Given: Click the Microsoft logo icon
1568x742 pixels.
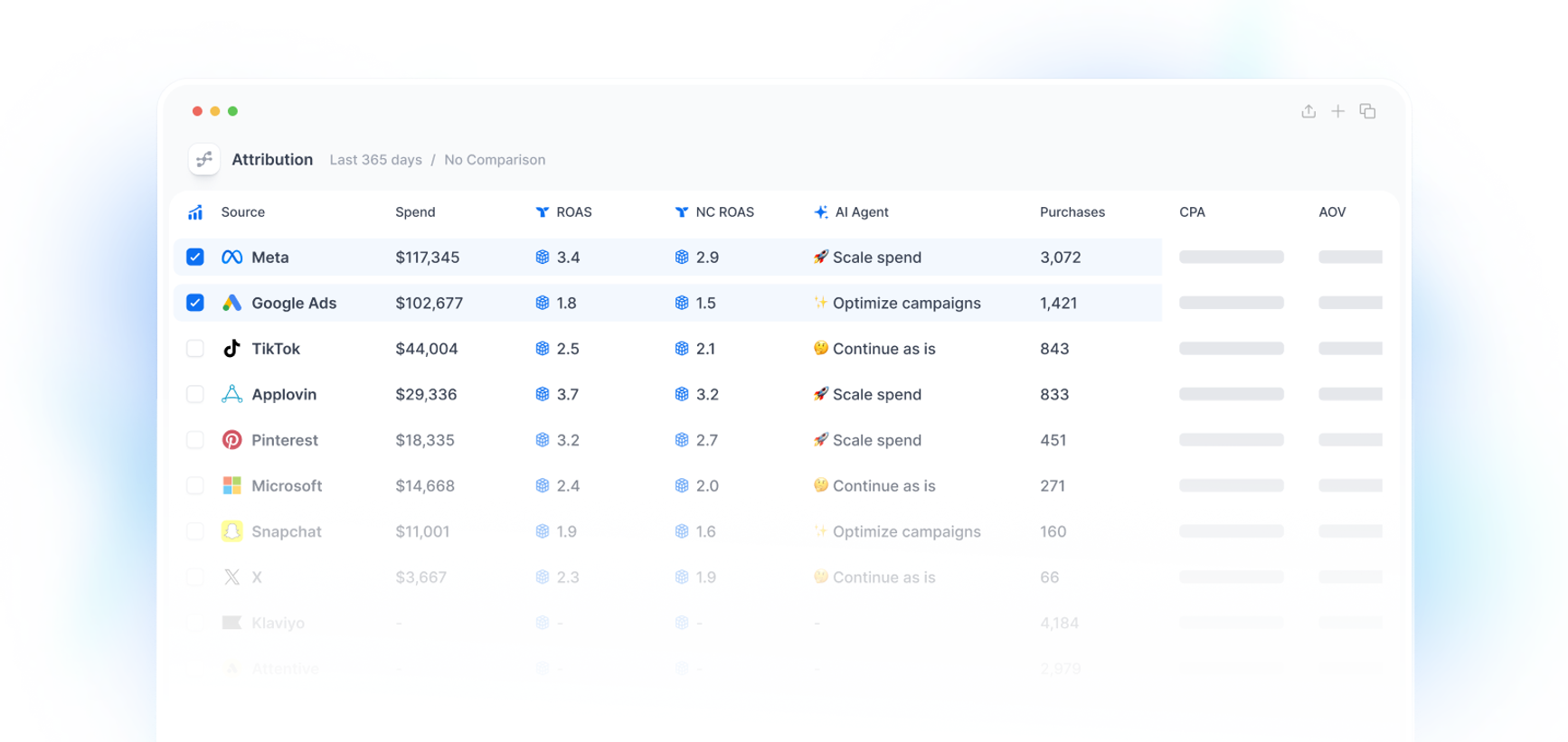Looking at the screenshot, I should 232,485.
